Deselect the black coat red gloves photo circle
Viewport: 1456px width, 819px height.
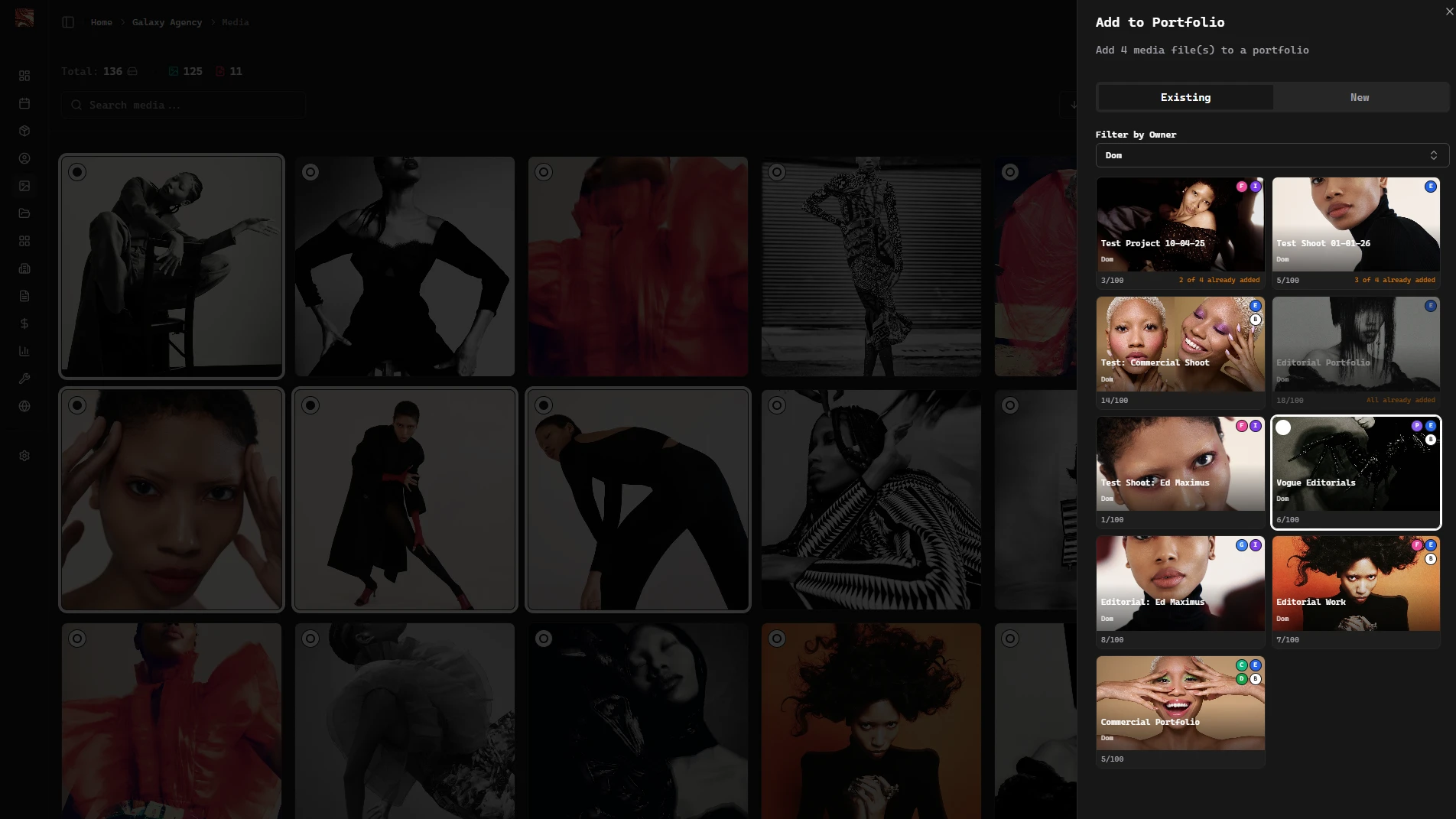click(x=310, y=405)
